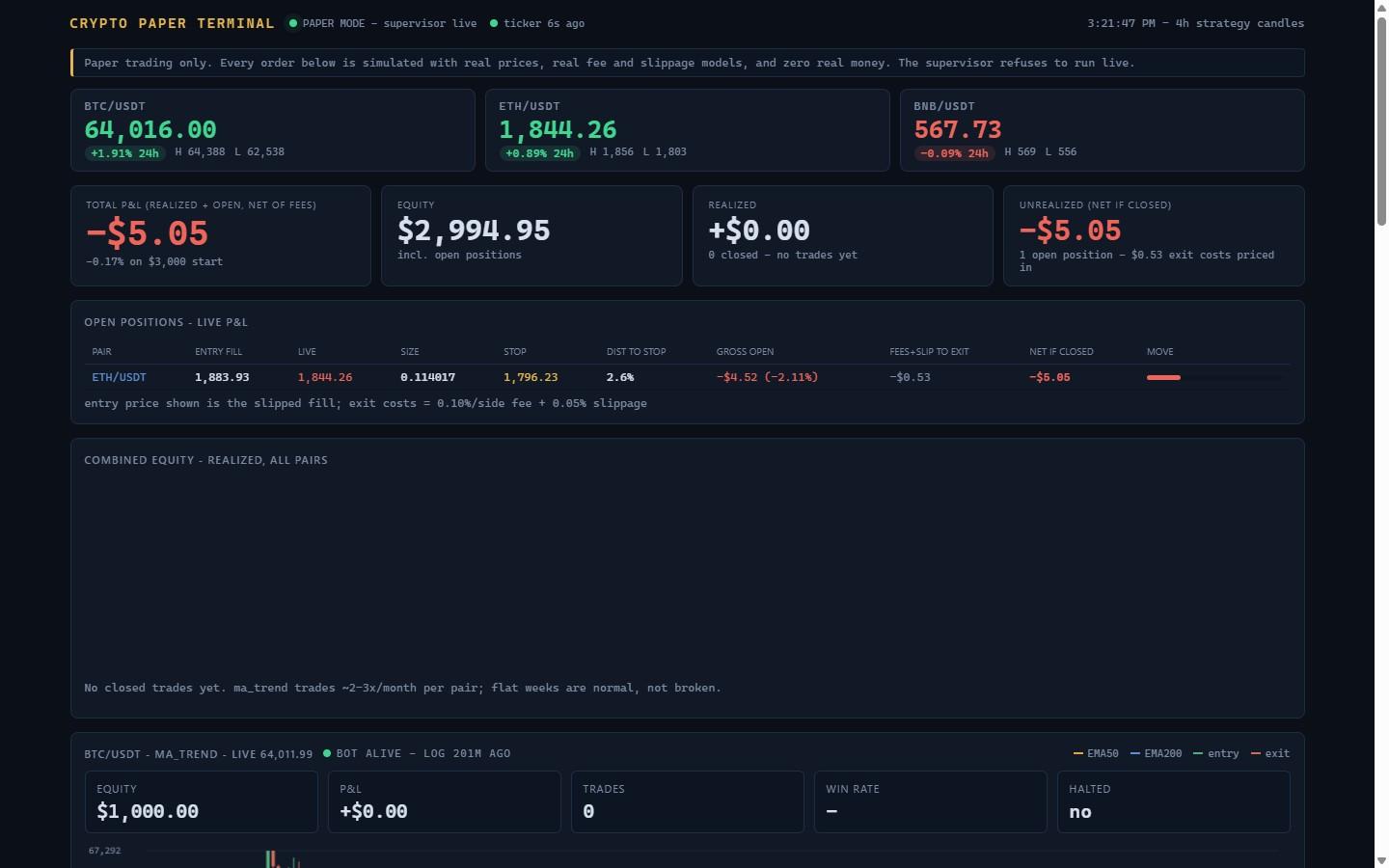
Task: Click the green ticker status dot
Action: pos(494,23)
